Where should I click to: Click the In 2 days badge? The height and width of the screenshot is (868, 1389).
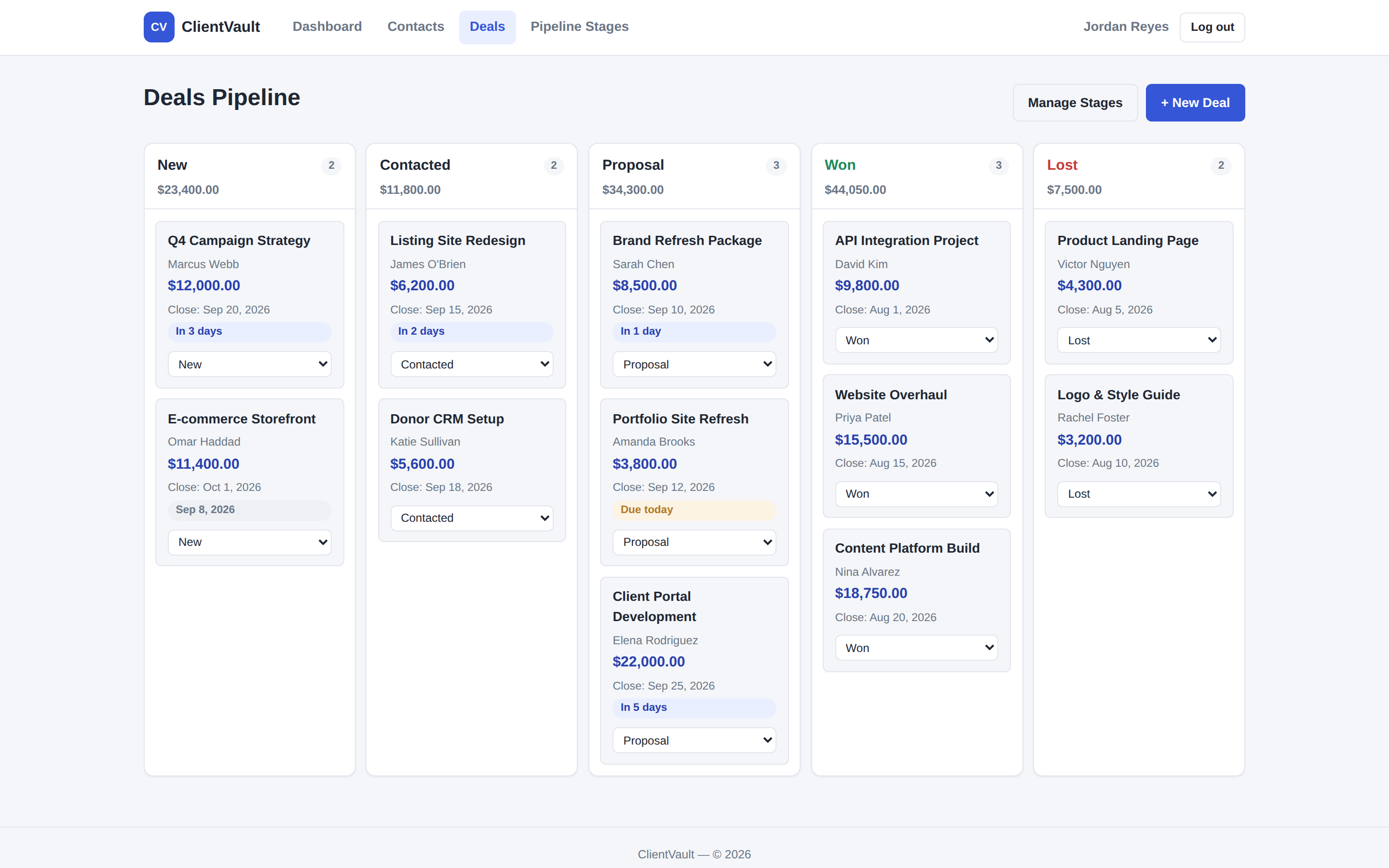[472, 331]
